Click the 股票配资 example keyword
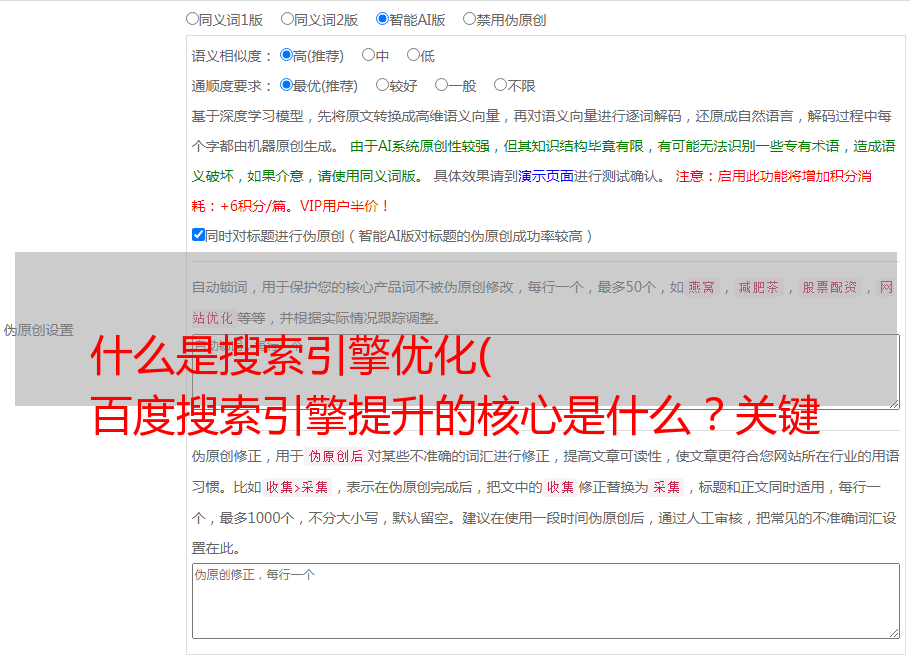The height and width of the screenshot is (658, 911). [x=830, y=287]
